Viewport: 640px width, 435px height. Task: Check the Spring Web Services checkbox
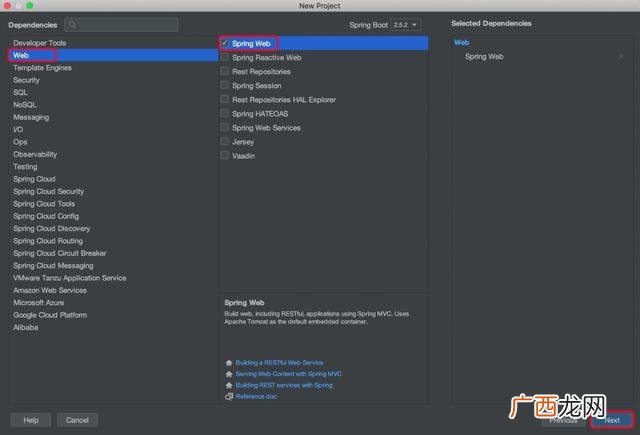pos(224,127)
